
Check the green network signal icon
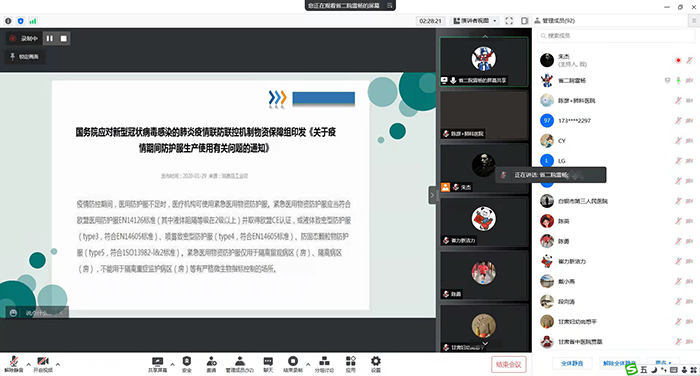pyautogui.click(x=33, y=21)
